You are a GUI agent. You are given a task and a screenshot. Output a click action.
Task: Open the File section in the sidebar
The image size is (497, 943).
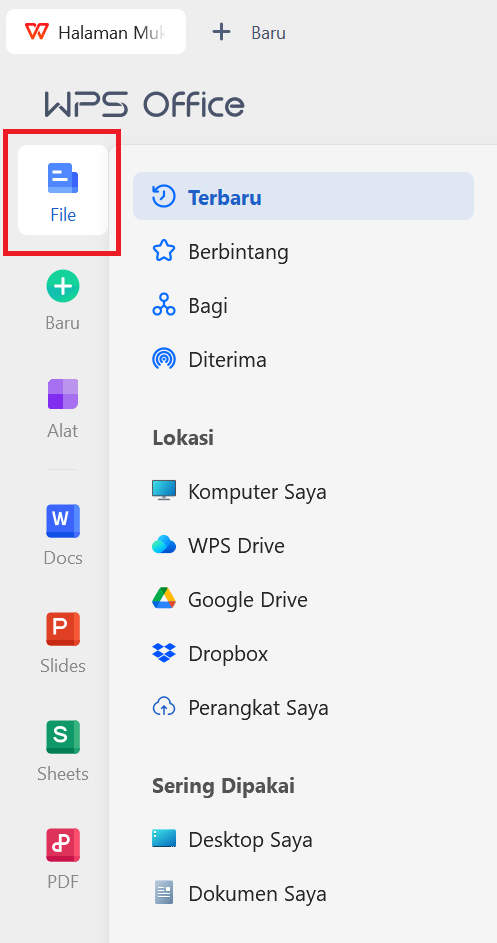pos(63,190)
